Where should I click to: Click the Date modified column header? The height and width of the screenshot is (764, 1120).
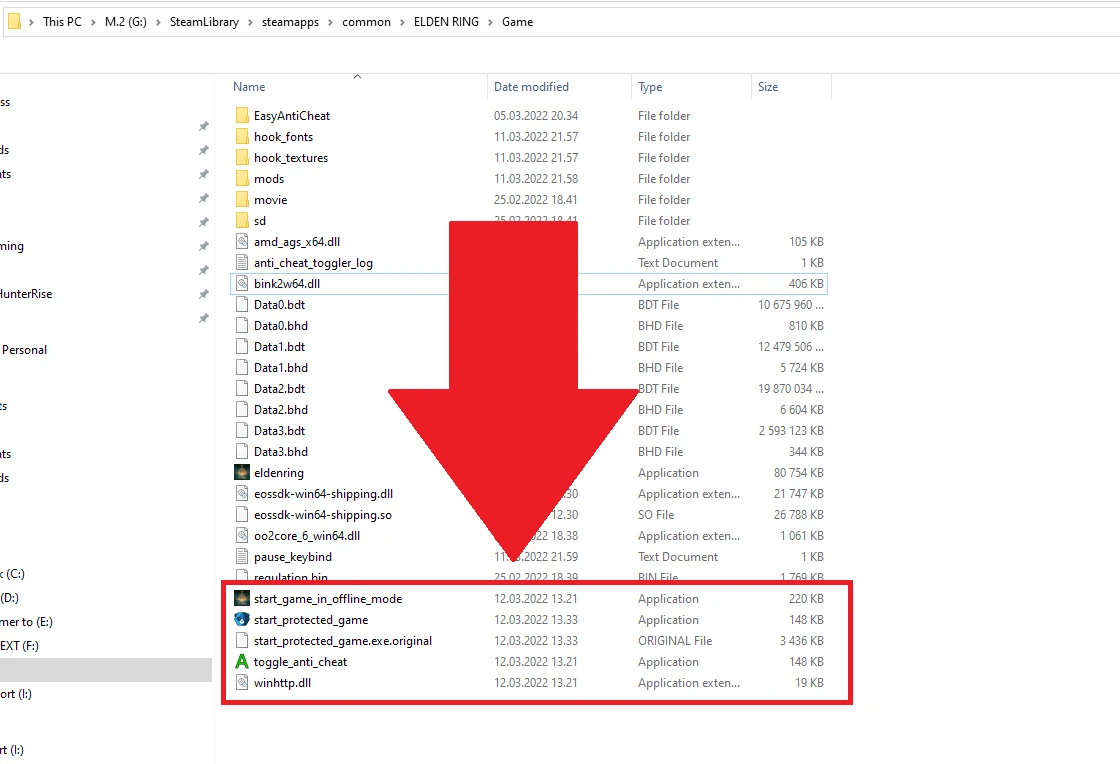point(534,86)
